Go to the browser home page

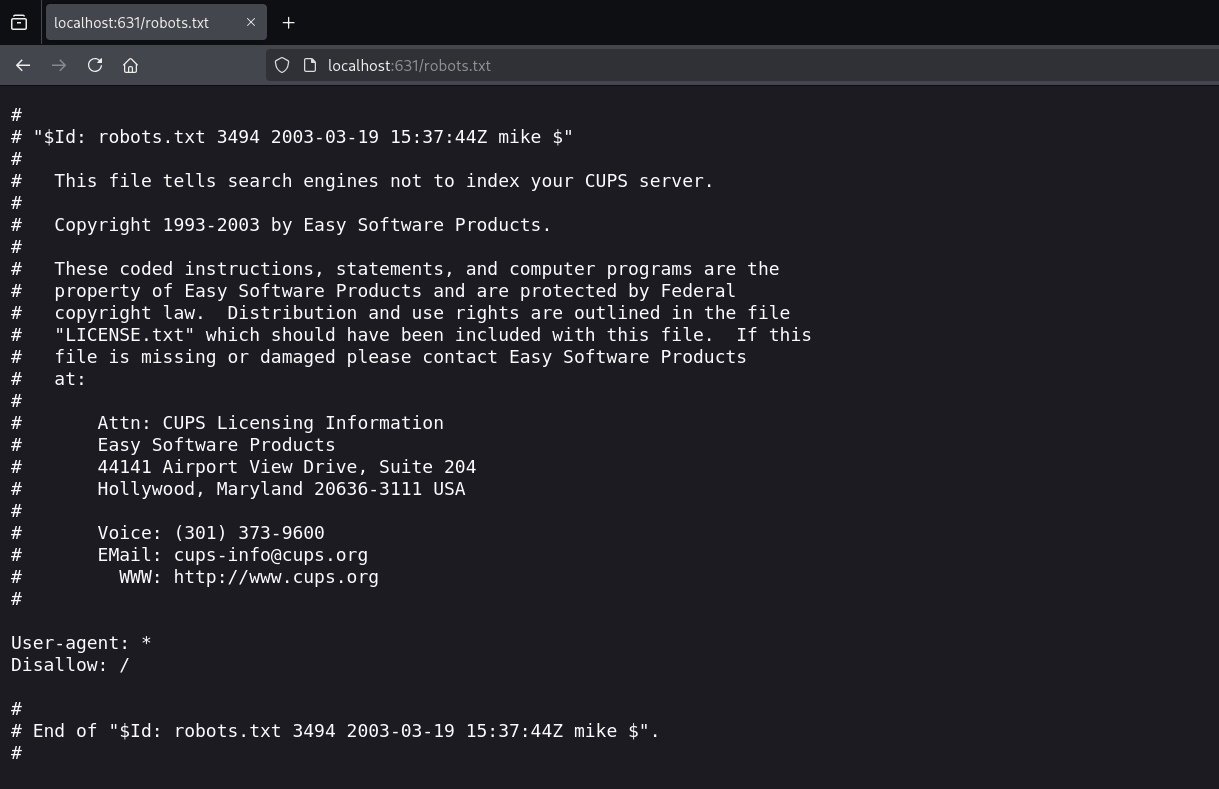click(130, 65)
